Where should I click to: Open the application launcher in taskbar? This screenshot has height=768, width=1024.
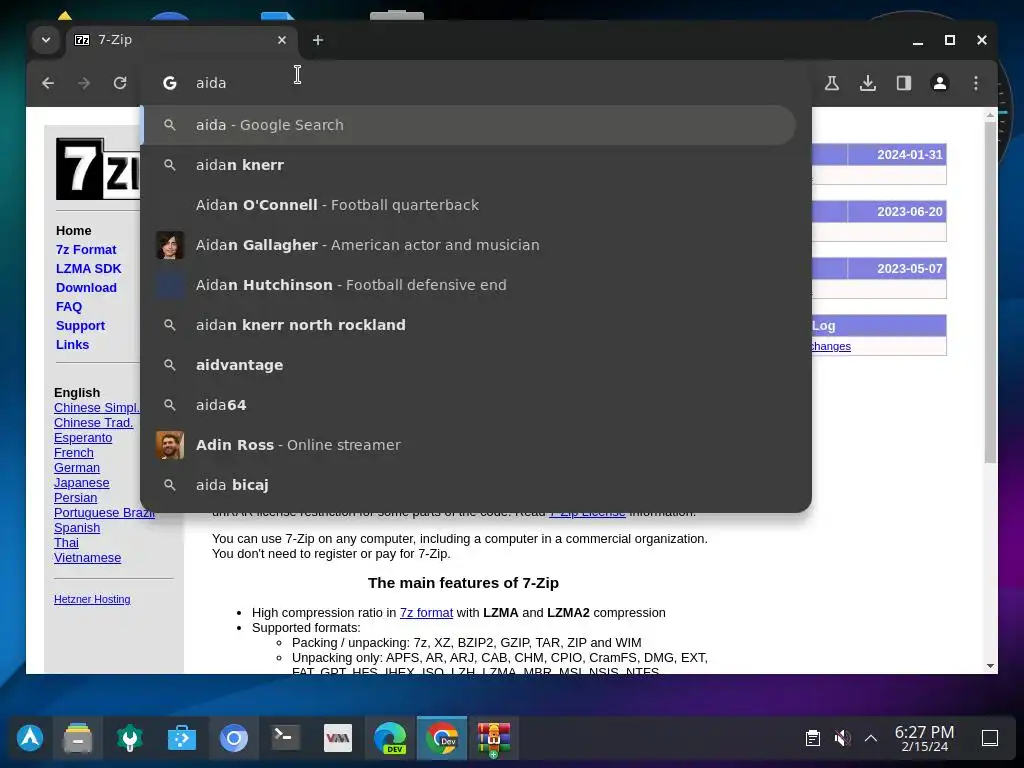(30, 738)
